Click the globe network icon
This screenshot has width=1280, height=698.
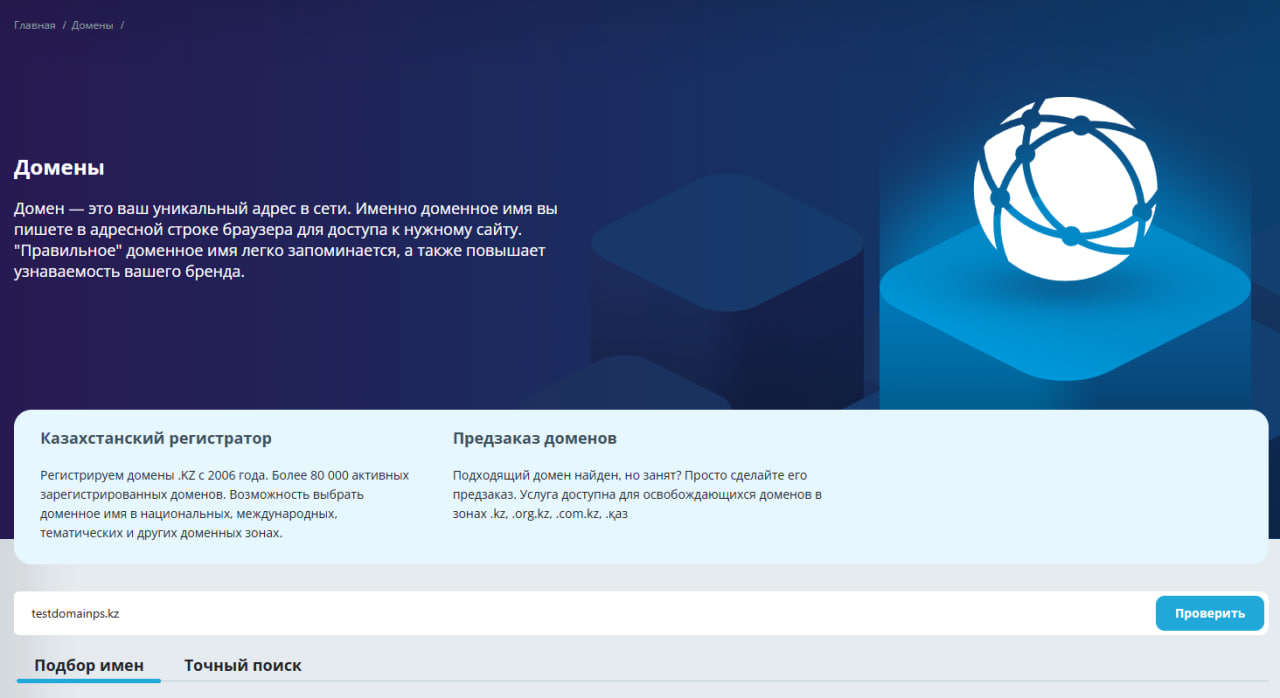[1065, 188]
